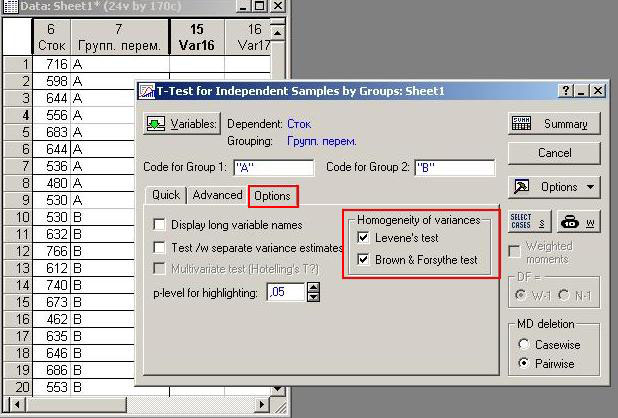Image resolution: width=618 pixels, height=418 pixels.
Task: Click the Summary button
Action: pos(554,124)
